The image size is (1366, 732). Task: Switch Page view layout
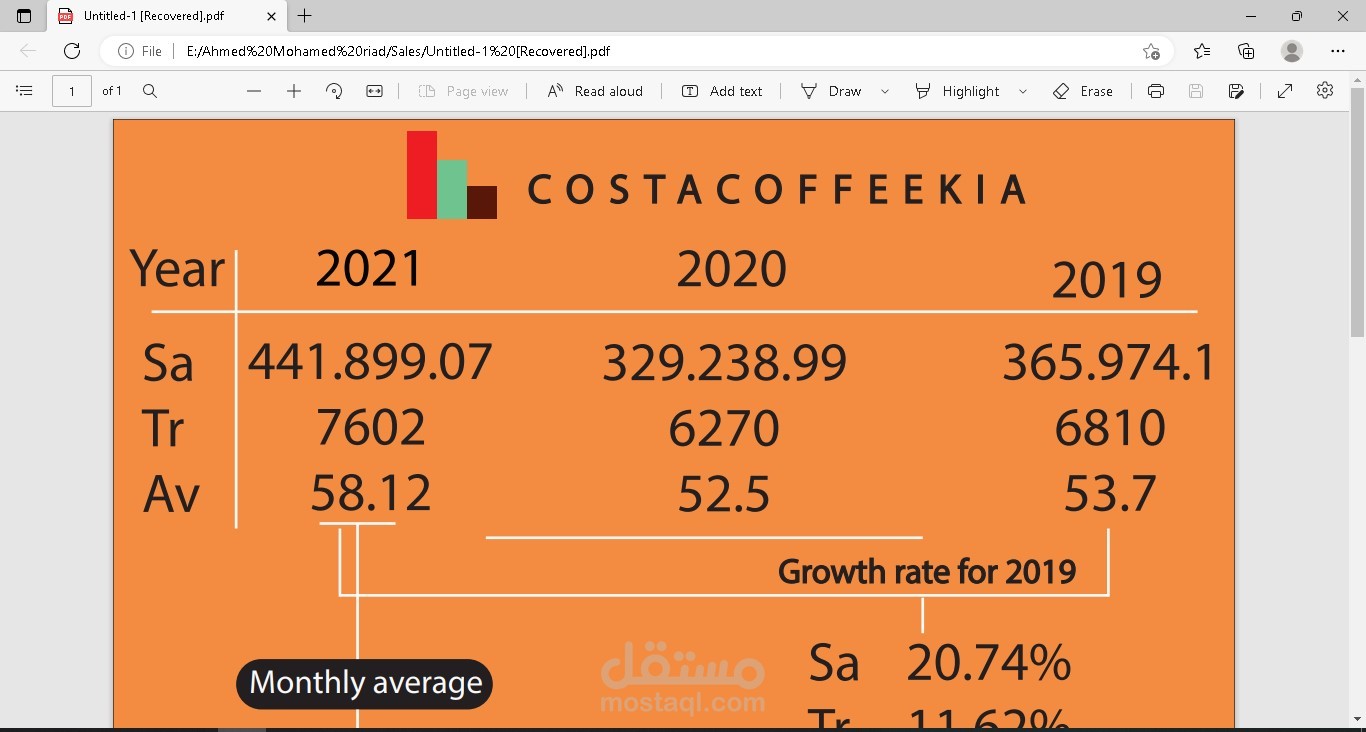click(x=463, y=91)
